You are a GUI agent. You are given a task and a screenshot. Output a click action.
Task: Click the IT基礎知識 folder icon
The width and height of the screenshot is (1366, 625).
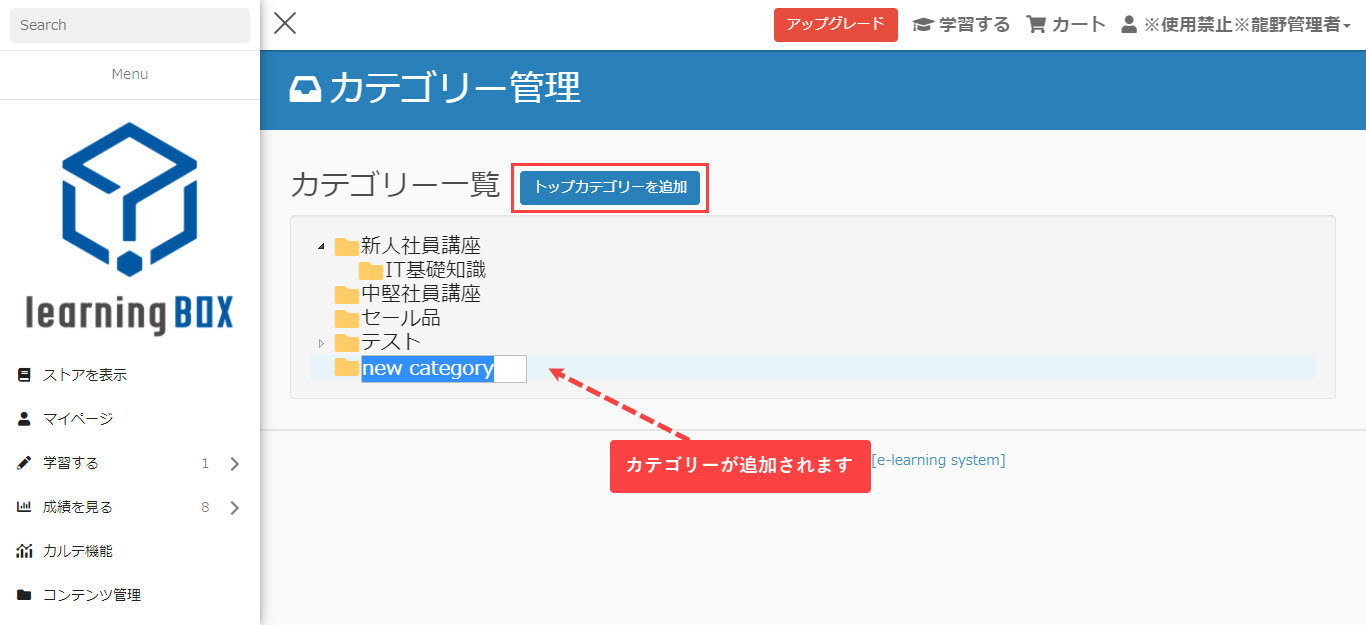tap(370, 270)
